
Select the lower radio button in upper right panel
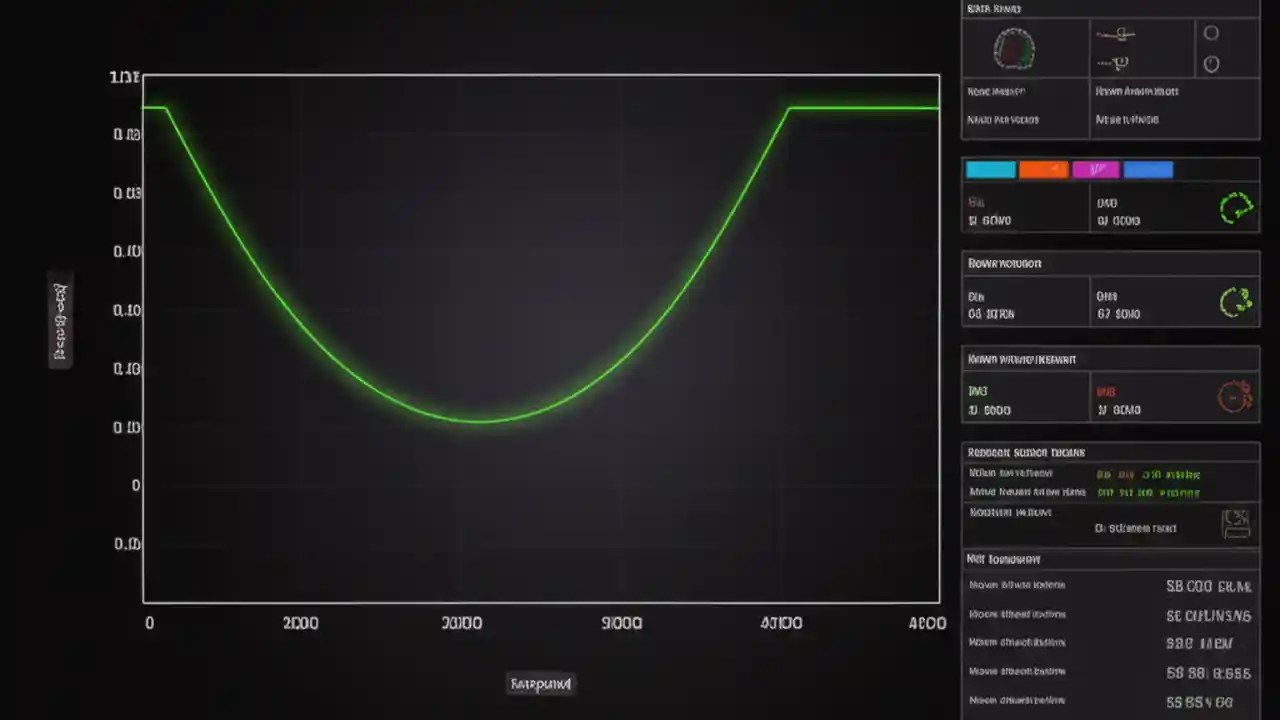coord(1211,63)
